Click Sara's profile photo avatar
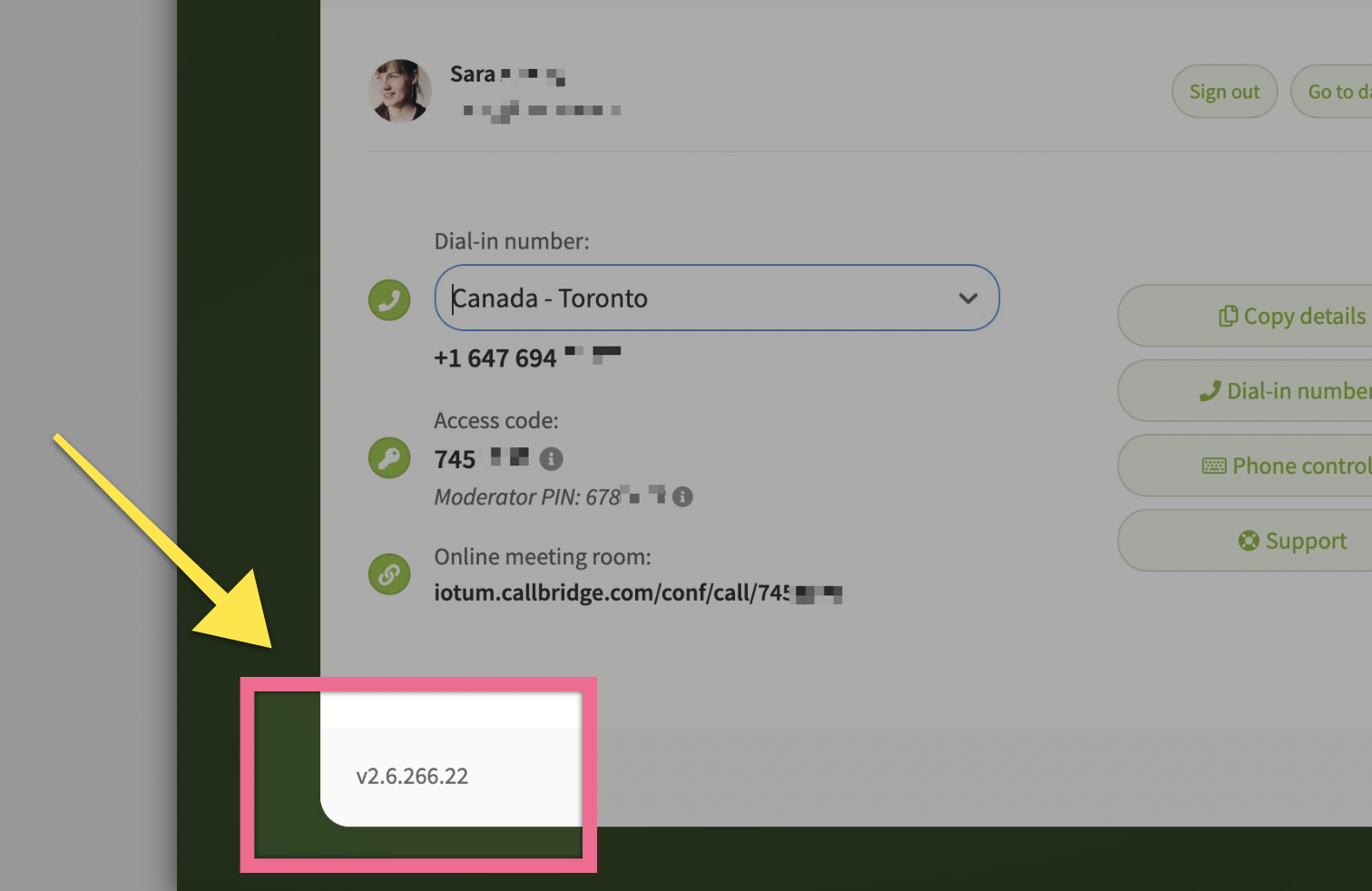The width and height of the screenshot is (1372, 891). pyautogui.click(x=400, y=91)
